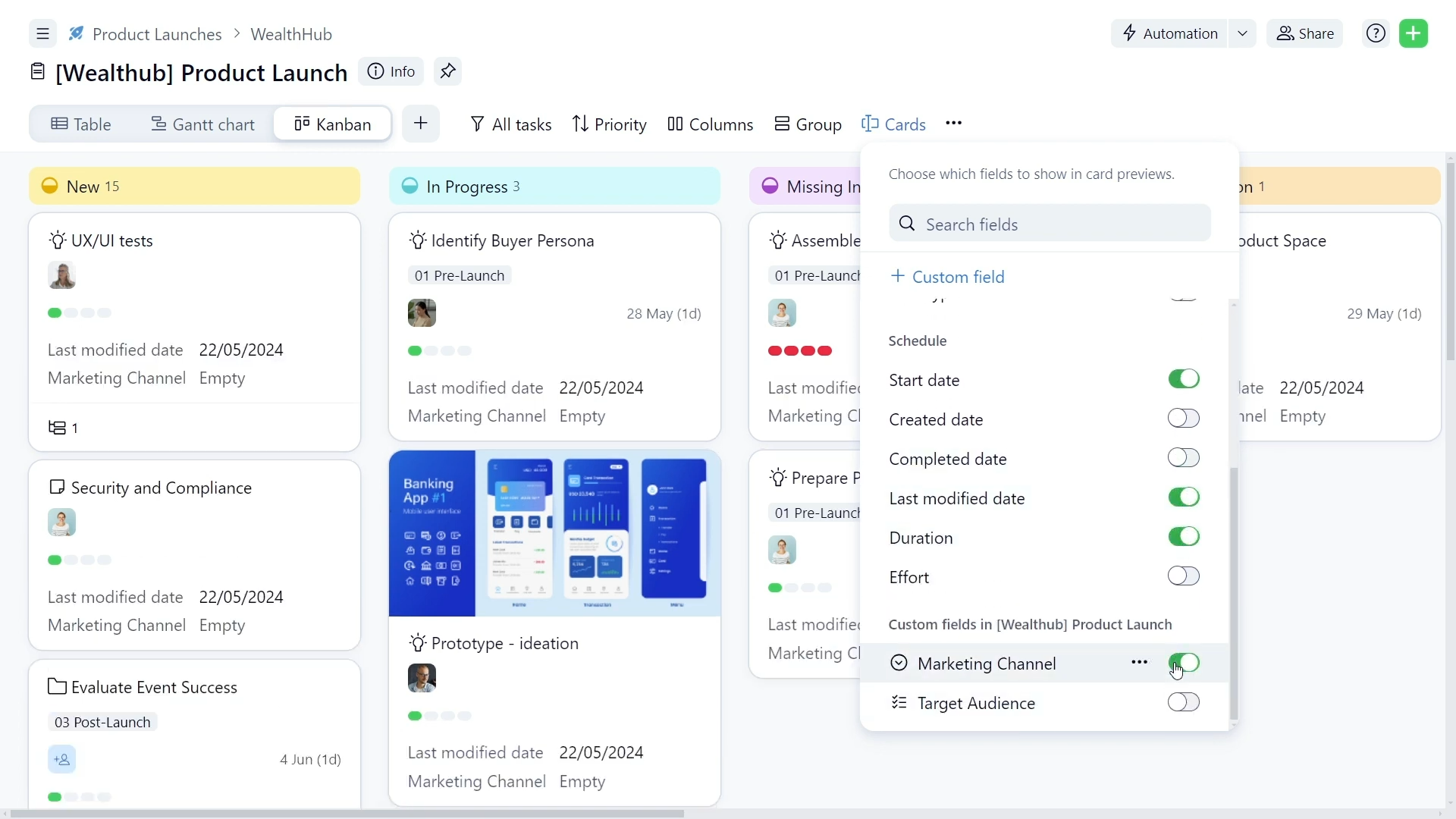The image size is (1456, 819).
Task: Disable the Last modified date toggle
Action: (x=1183, y=497)
